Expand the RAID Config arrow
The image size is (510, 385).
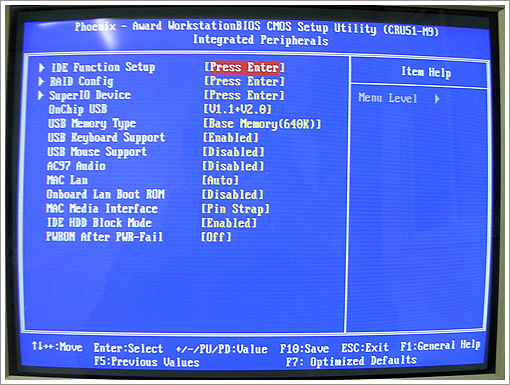[x=41, y=82]
